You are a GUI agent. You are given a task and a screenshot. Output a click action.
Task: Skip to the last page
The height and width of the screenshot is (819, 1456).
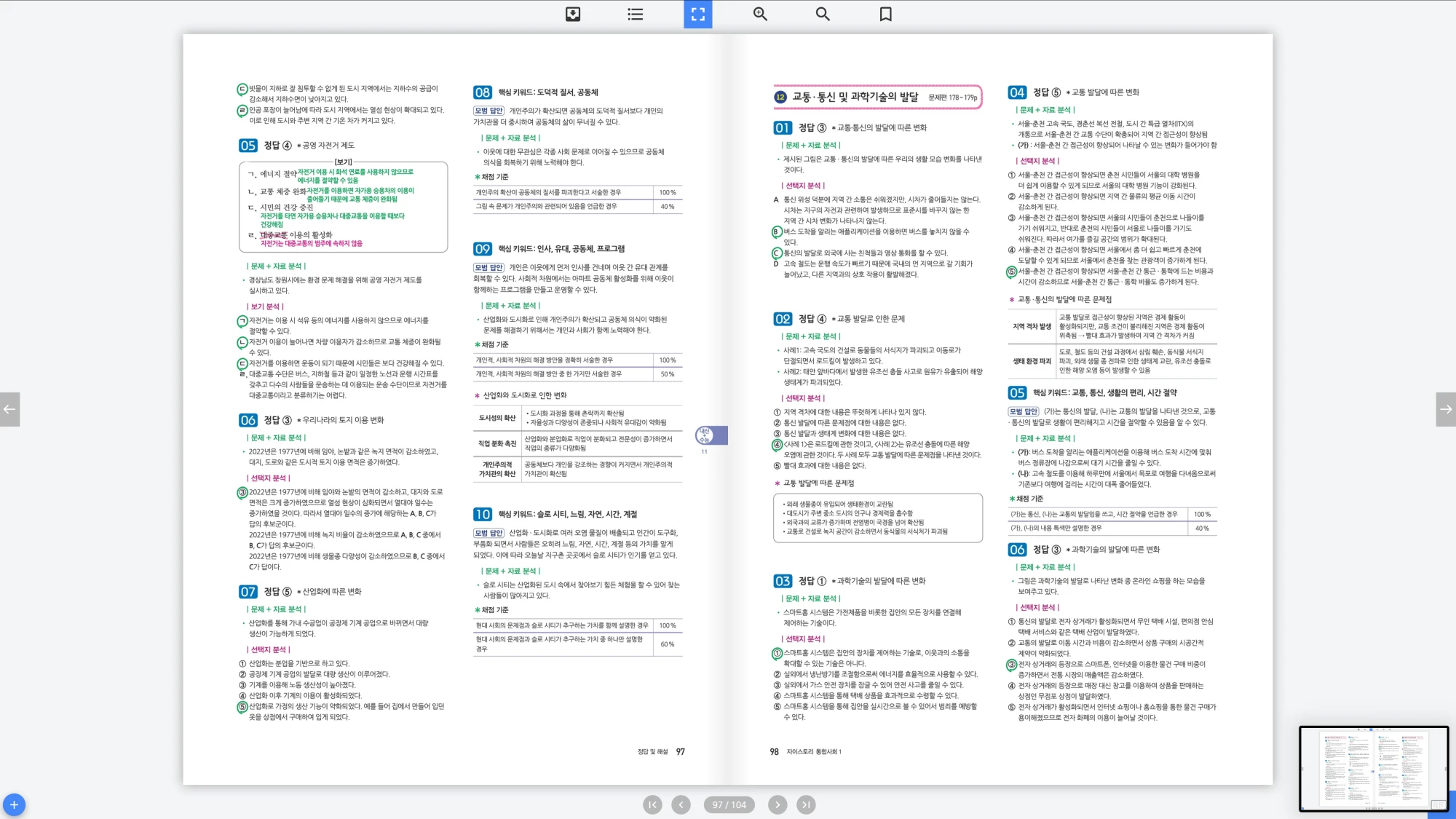(807, 804)
